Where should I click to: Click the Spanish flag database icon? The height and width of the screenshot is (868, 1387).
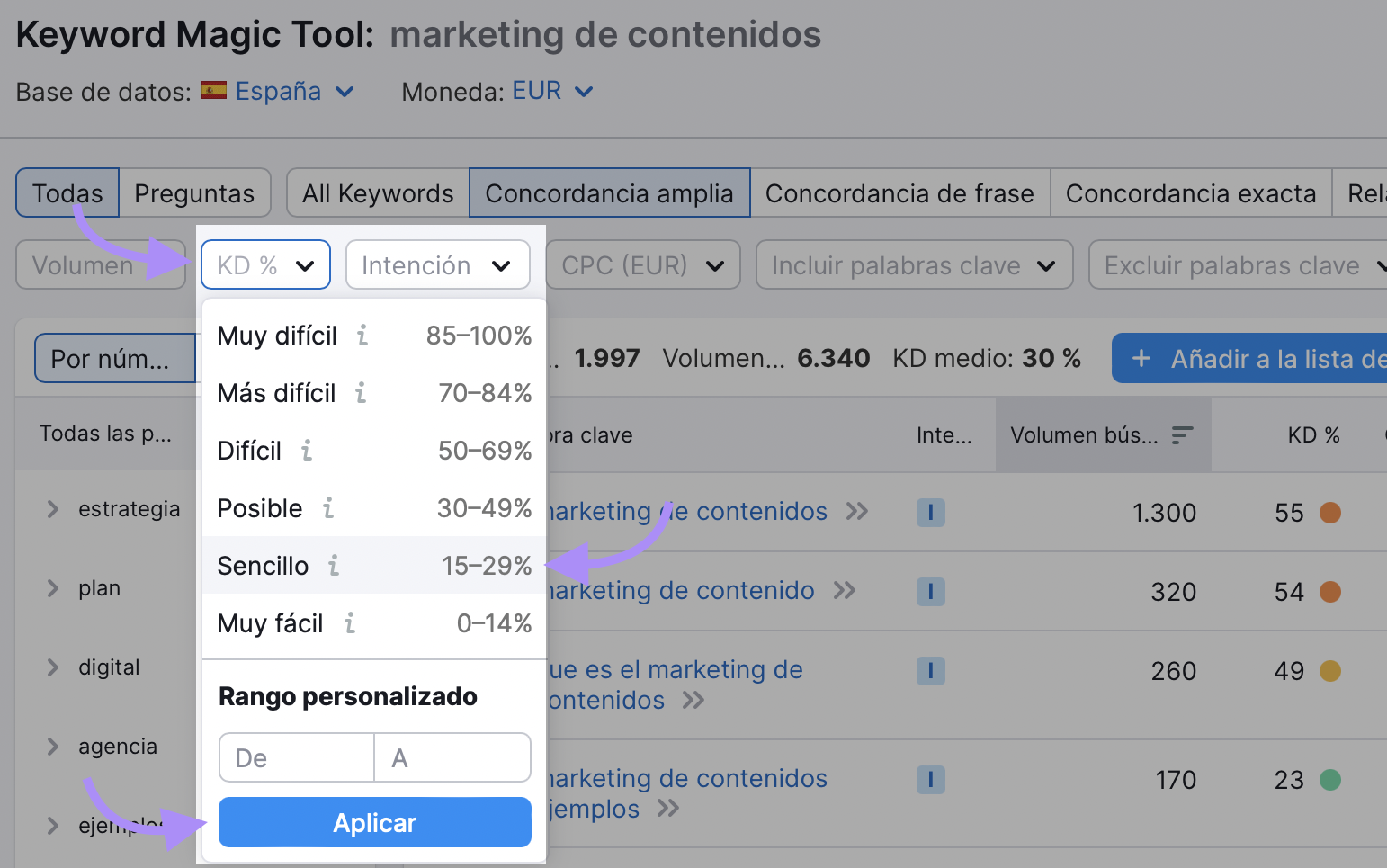point(214,91)
